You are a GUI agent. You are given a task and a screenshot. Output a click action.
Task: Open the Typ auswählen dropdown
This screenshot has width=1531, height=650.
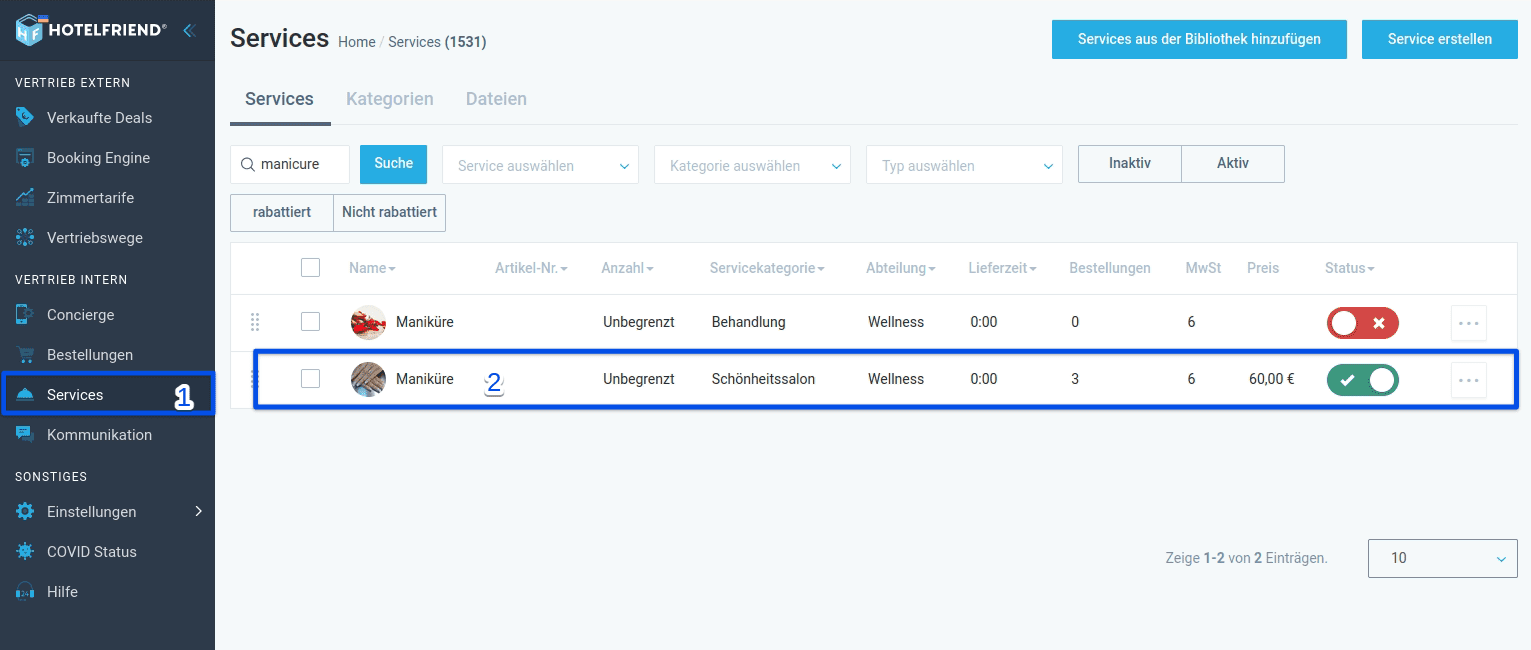[x=964, y=165]
